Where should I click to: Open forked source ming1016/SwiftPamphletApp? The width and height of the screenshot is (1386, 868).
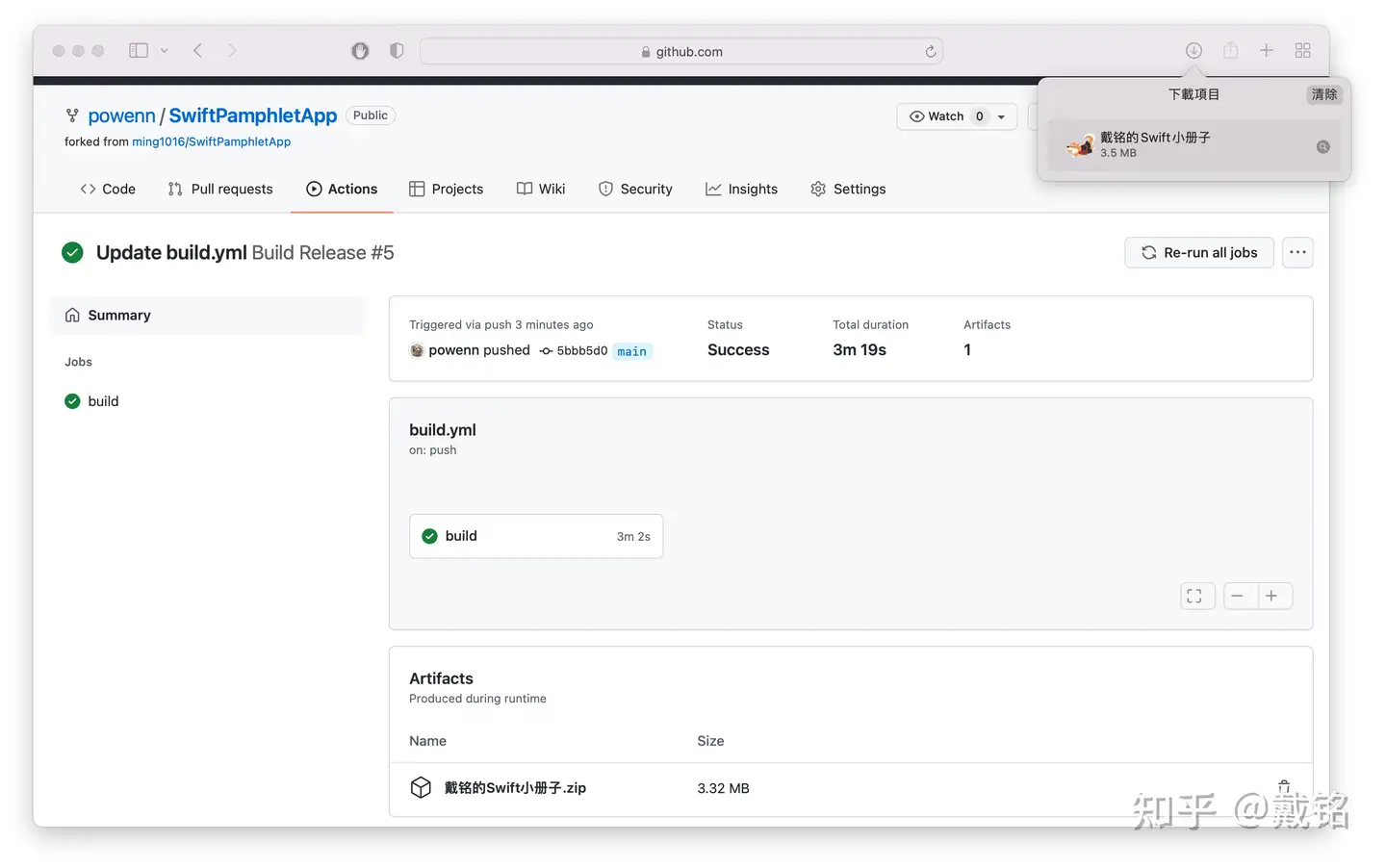(x=211, y=141)
